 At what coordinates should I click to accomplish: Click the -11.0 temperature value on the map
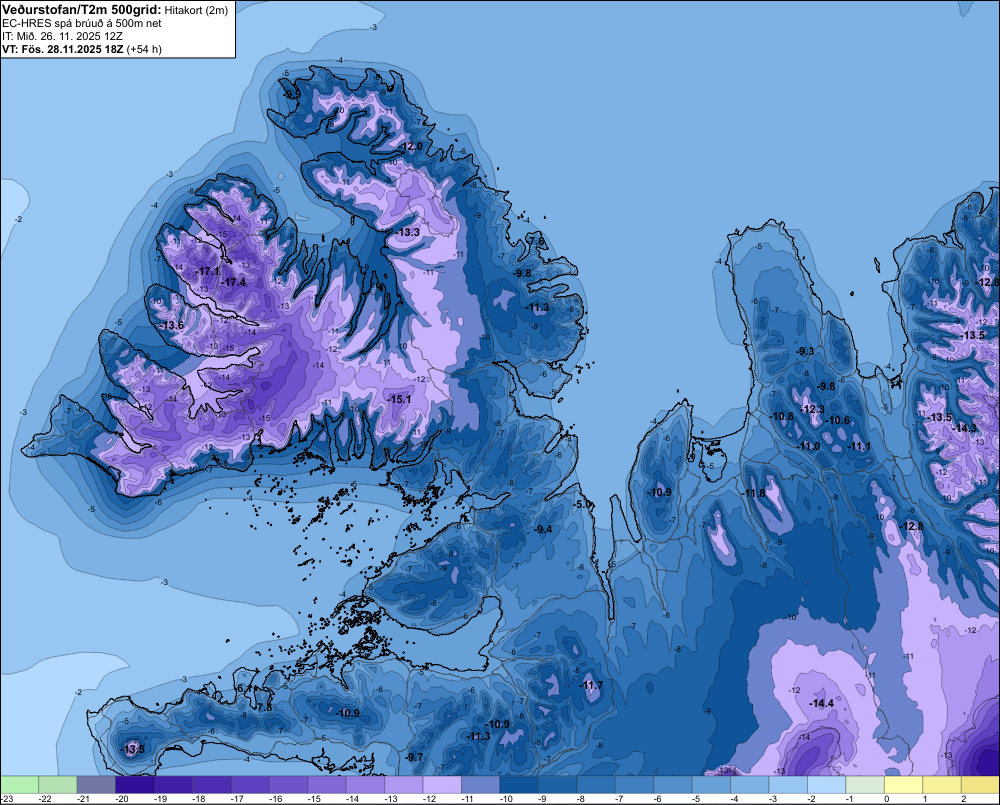pyautogui.click(x=809, y=447)
